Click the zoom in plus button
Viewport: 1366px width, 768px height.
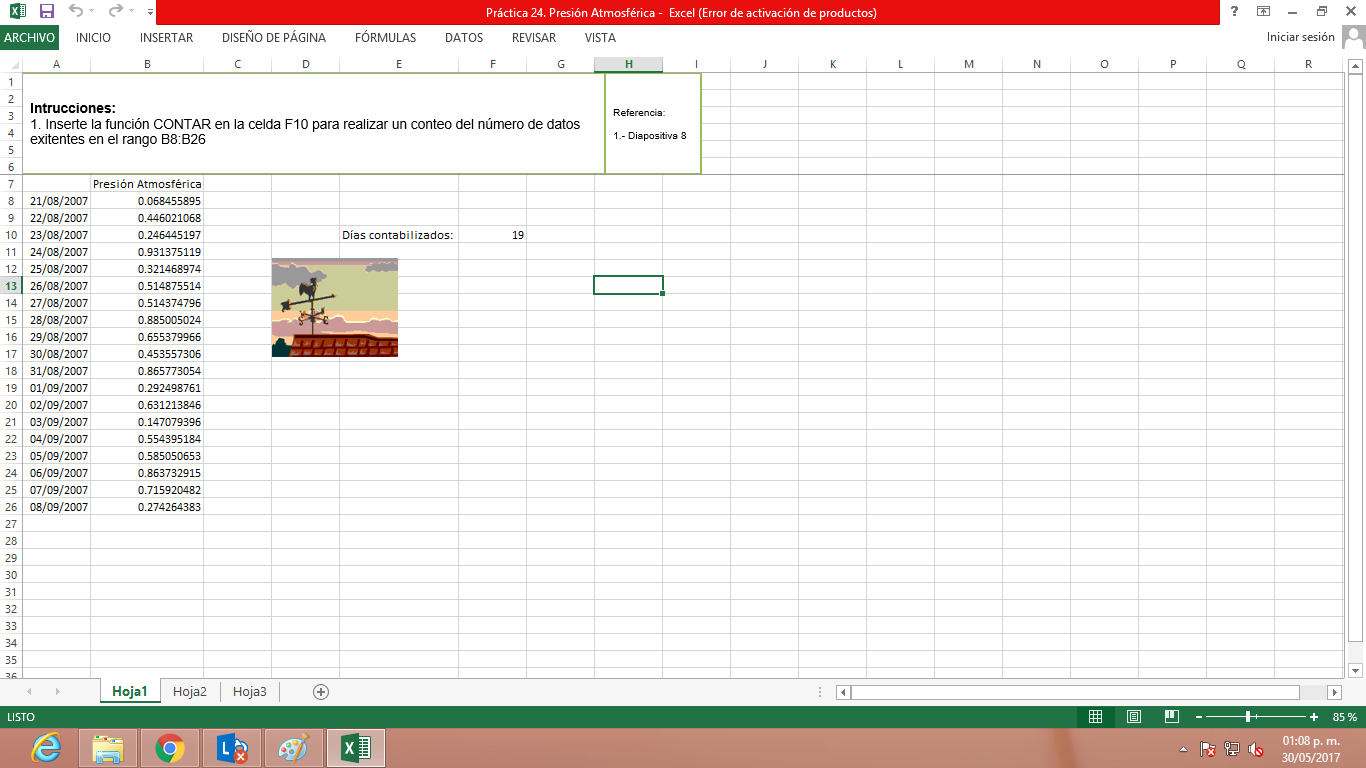(1314, 717)
